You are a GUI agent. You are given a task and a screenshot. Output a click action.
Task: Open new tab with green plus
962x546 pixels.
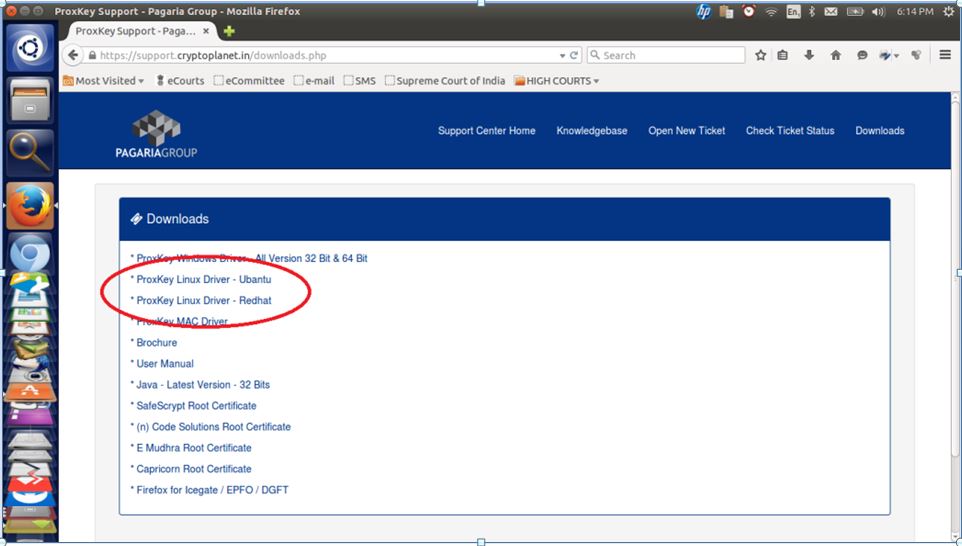[229, 31]
